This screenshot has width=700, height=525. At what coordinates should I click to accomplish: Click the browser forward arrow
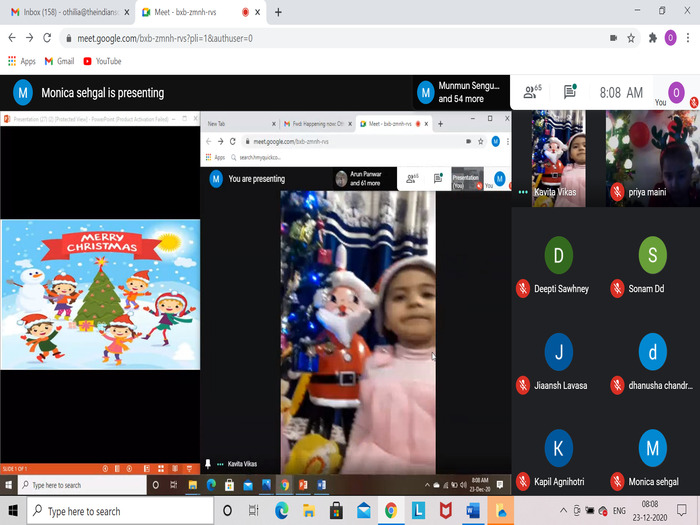click(x=29, y=38)
